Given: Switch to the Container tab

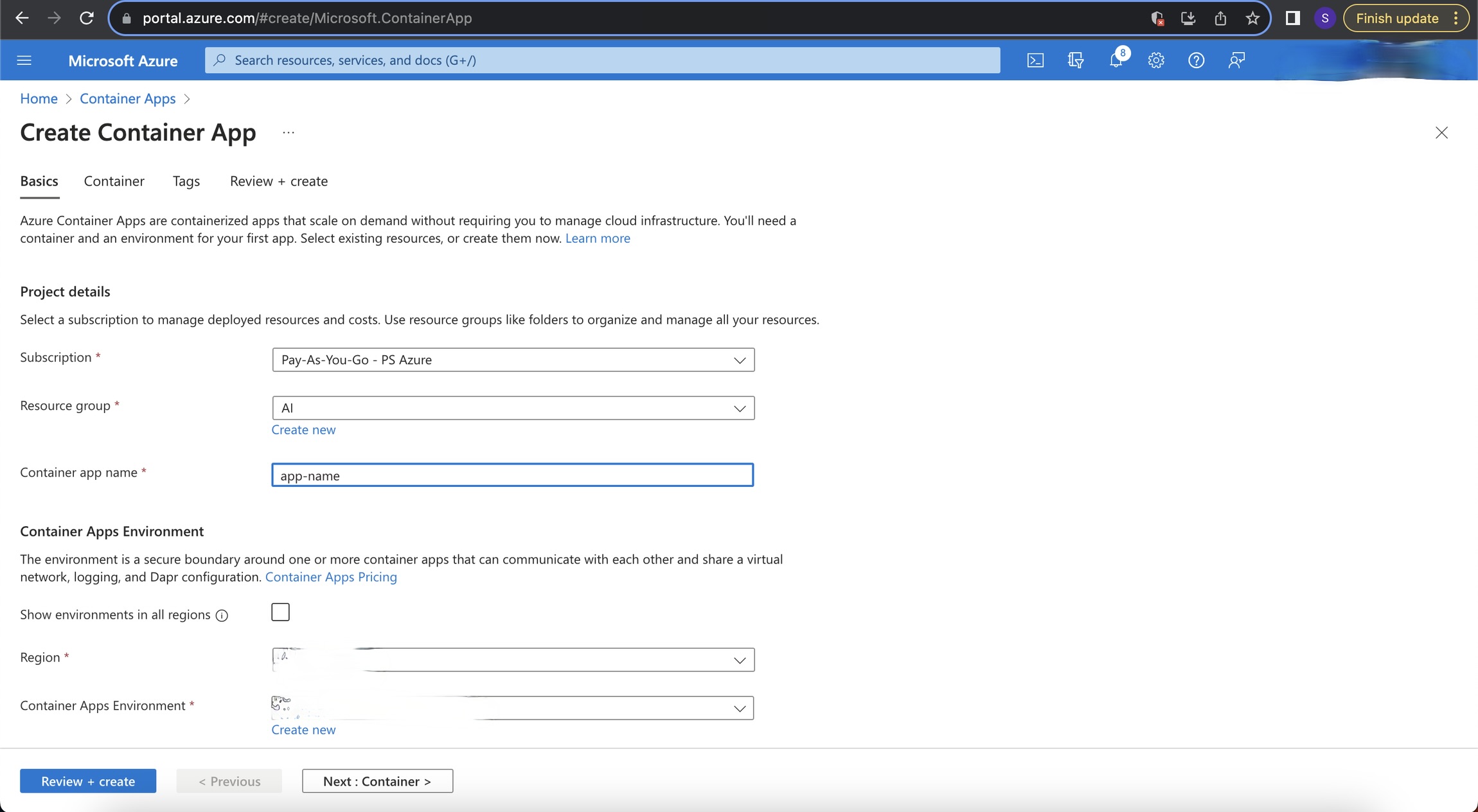Looking at the screenshot, I should tap(114, 181).
